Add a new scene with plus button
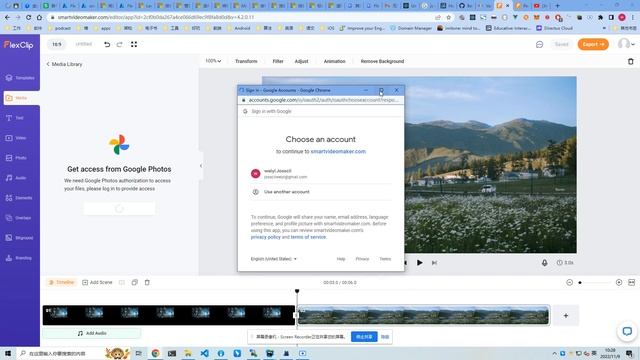This screenshot has height=360, width=640. [x=566, y=316]
